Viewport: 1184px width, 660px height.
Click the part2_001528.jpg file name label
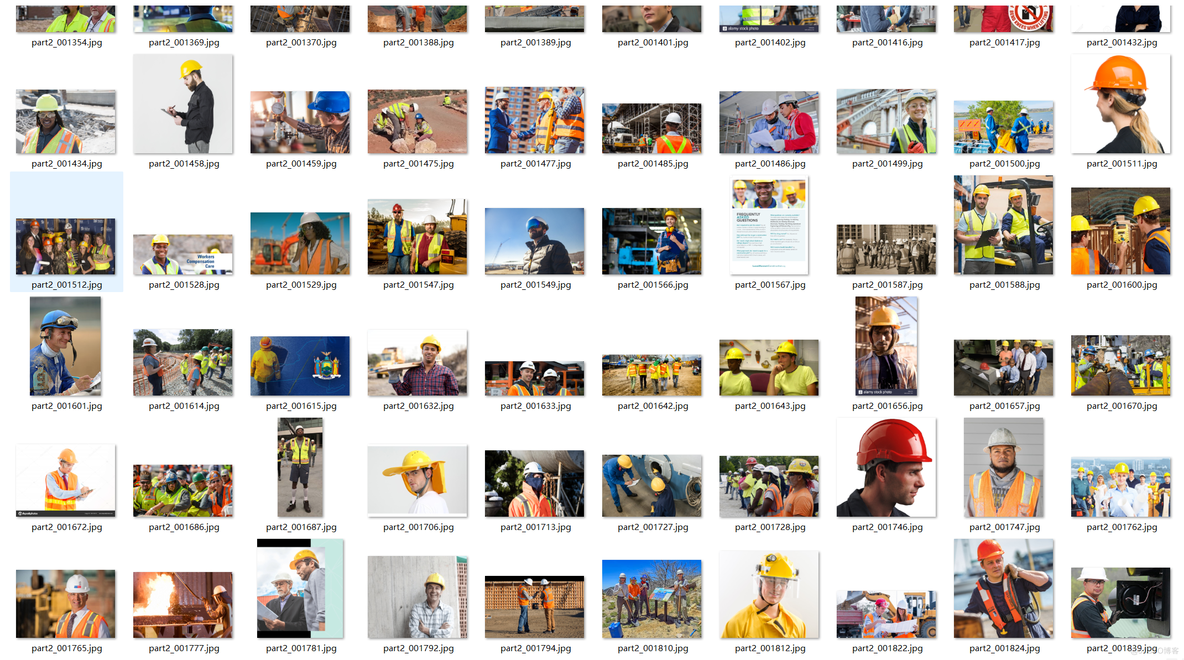click(x=183, y=285)
